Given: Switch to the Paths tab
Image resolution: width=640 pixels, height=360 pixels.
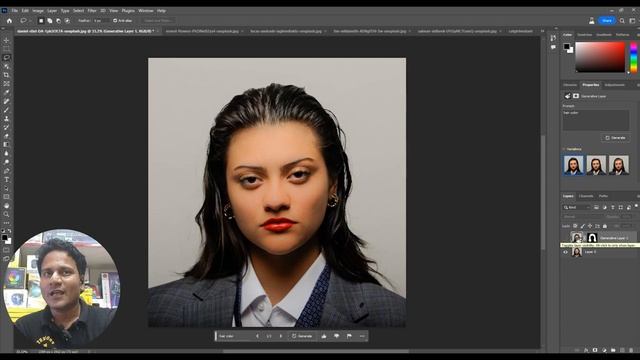Looking at the screenshot, I should [x=603, y=196].
